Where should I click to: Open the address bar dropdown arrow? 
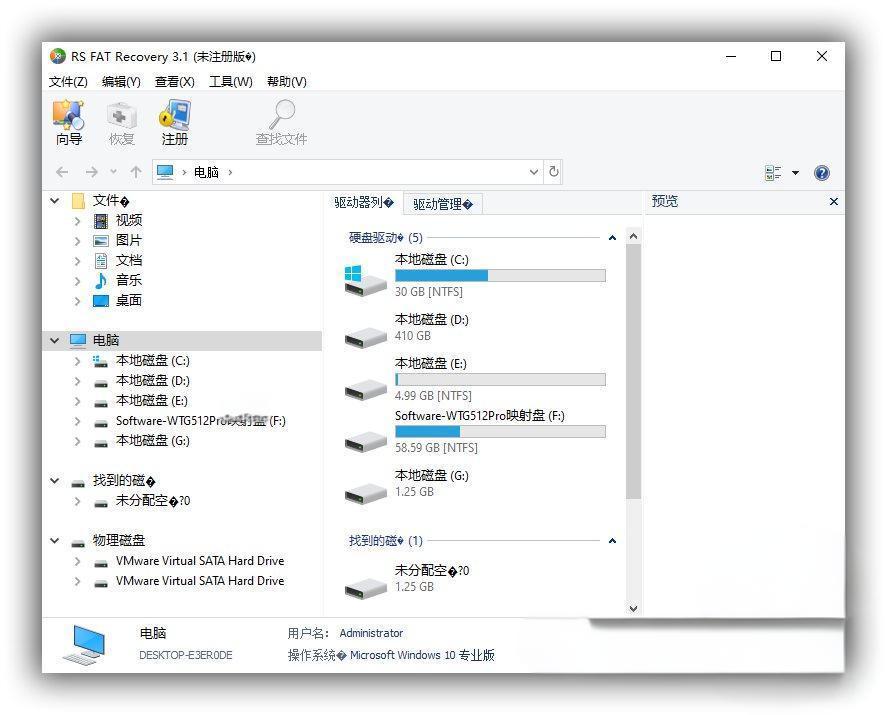tap(533, 171)
